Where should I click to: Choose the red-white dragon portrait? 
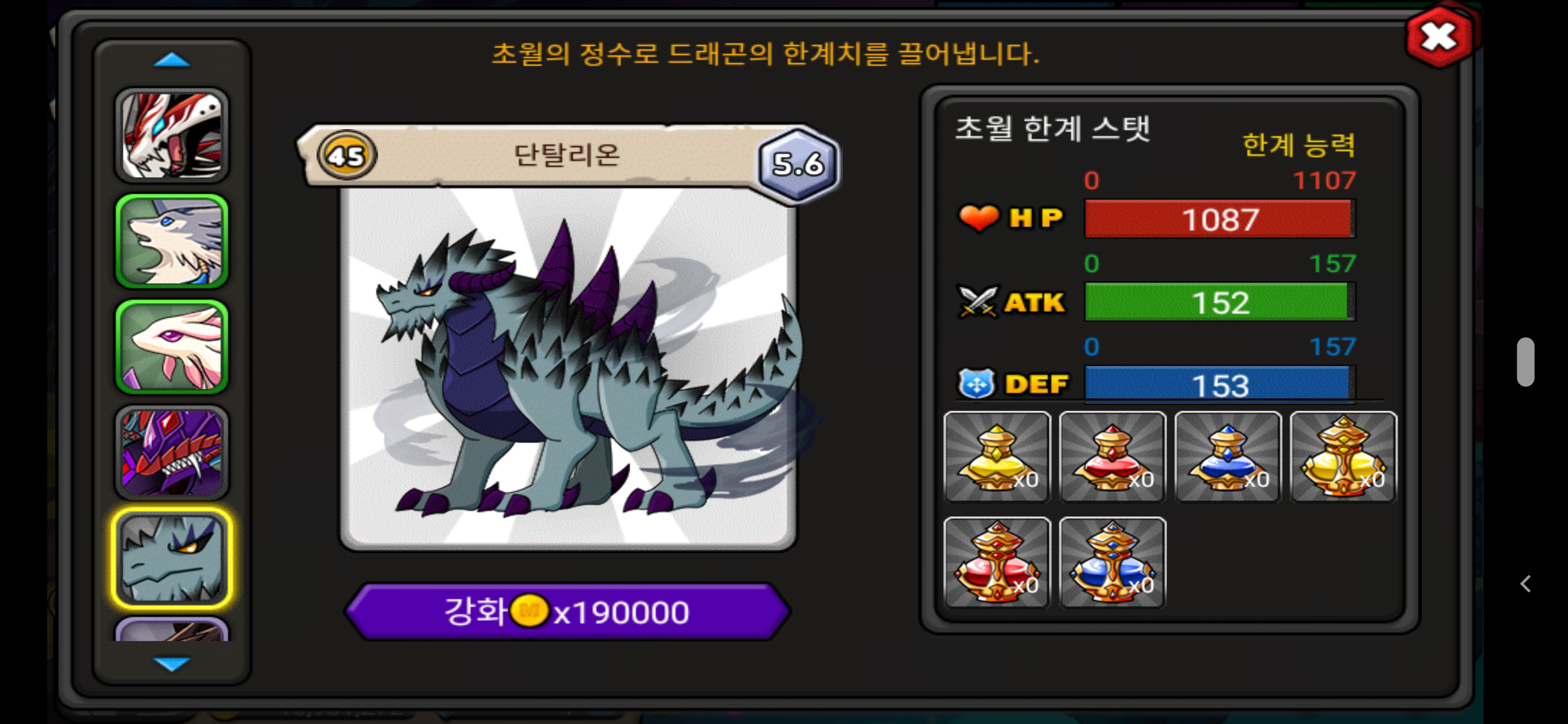click(x=172, y=135)
